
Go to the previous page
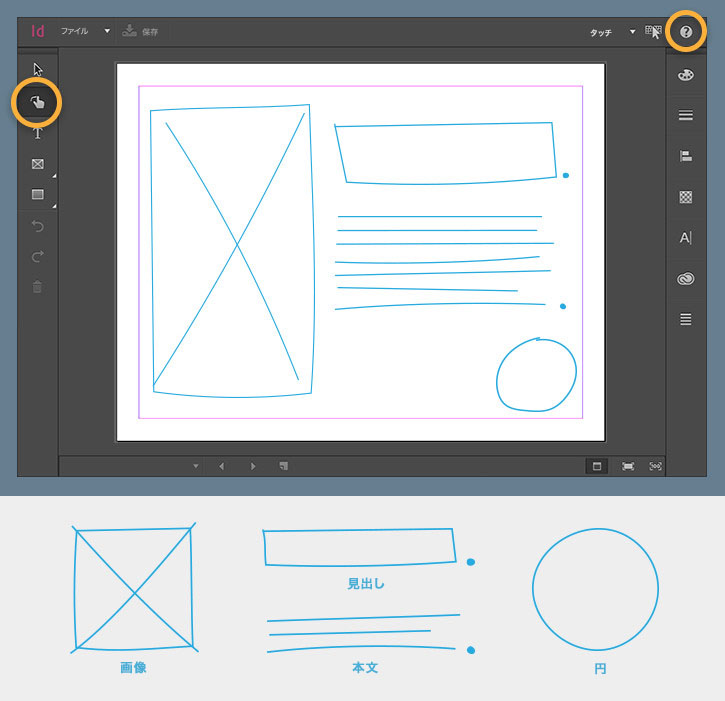point(222,466)
